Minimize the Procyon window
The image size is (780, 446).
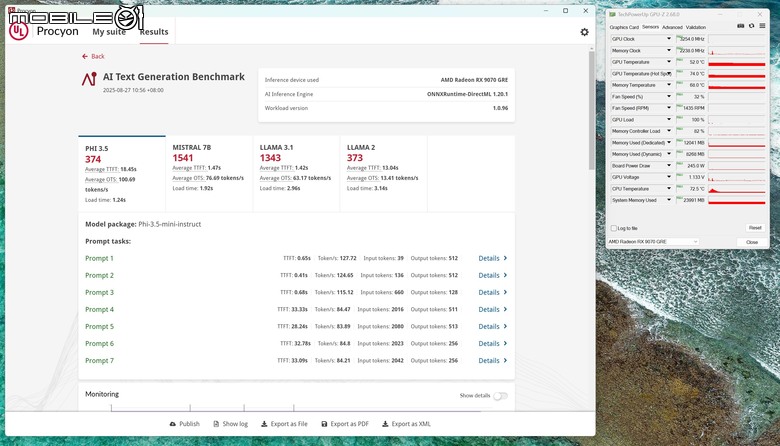pyautogui.click(x=546, y=10)
